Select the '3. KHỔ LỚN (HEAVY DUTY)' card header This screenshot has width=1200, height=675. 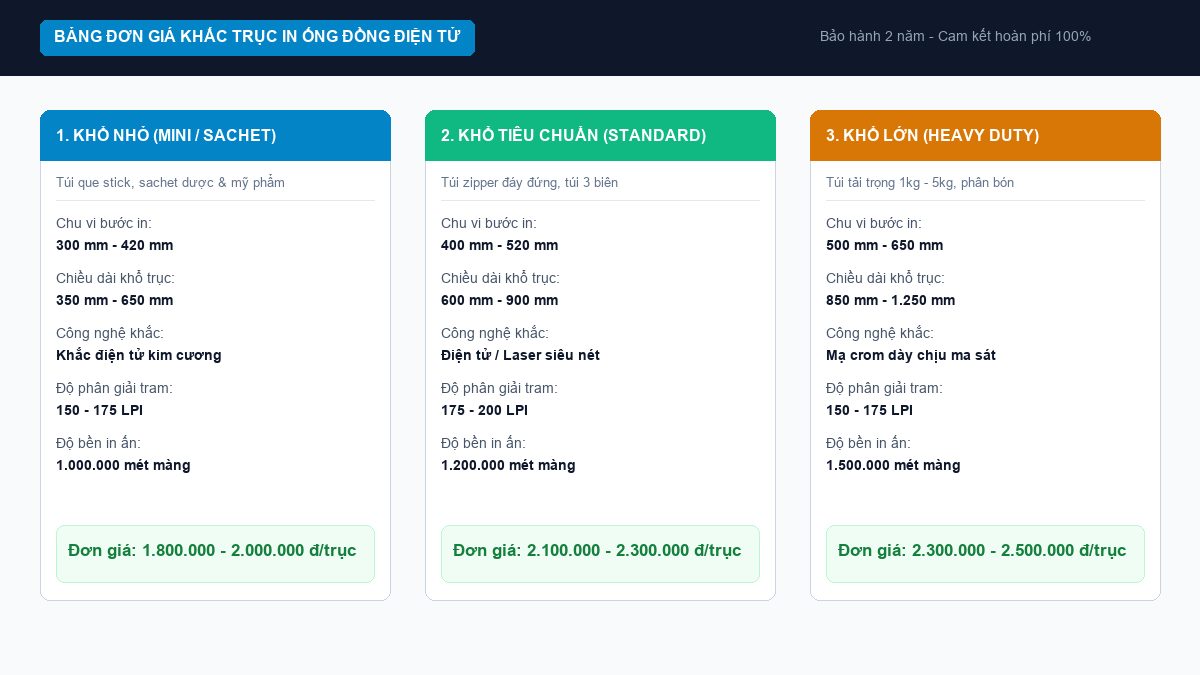(x=985, y=135)
